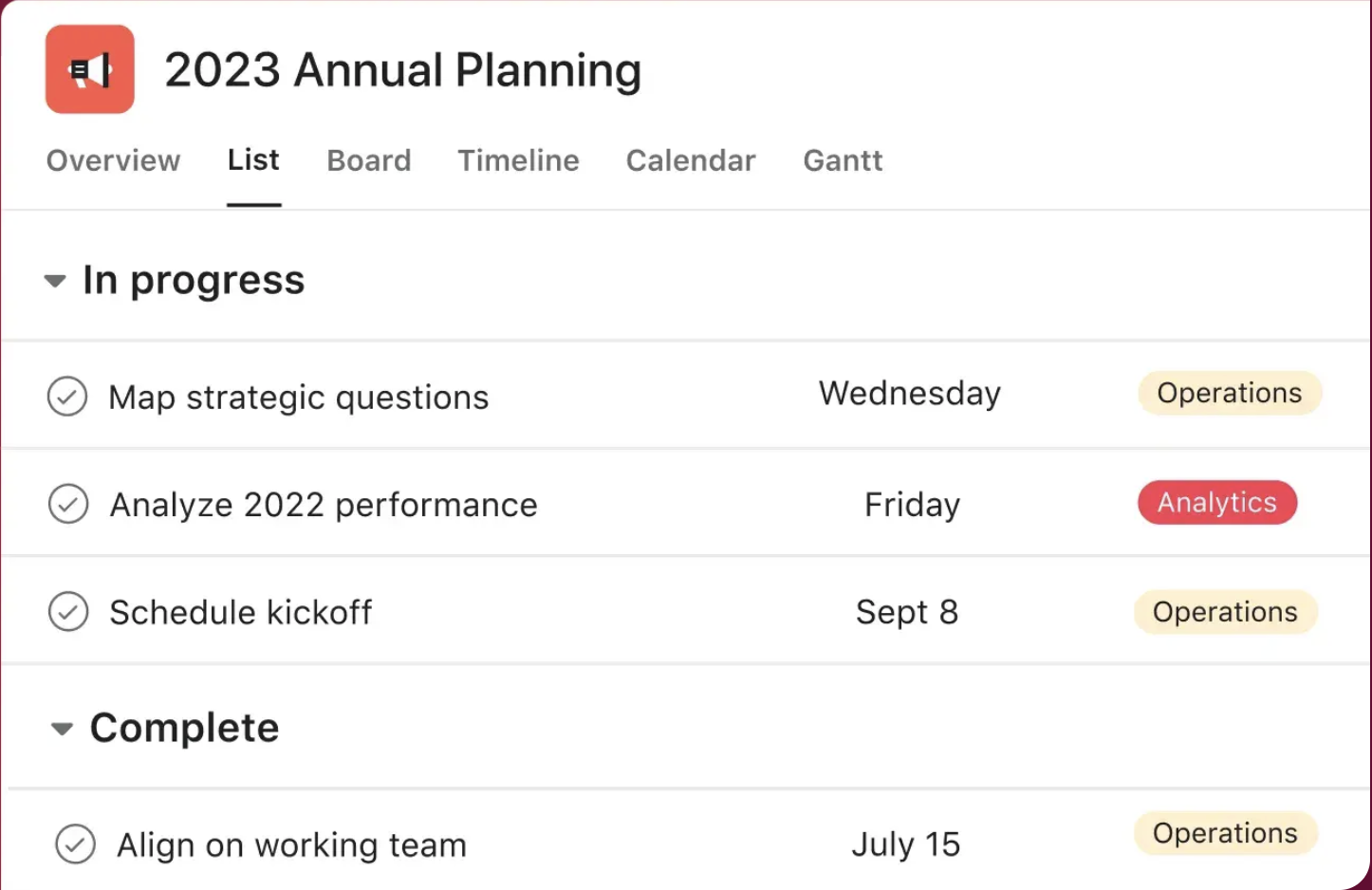
Task: Mark Map strategic questions complete
Action: coord(67,397)
